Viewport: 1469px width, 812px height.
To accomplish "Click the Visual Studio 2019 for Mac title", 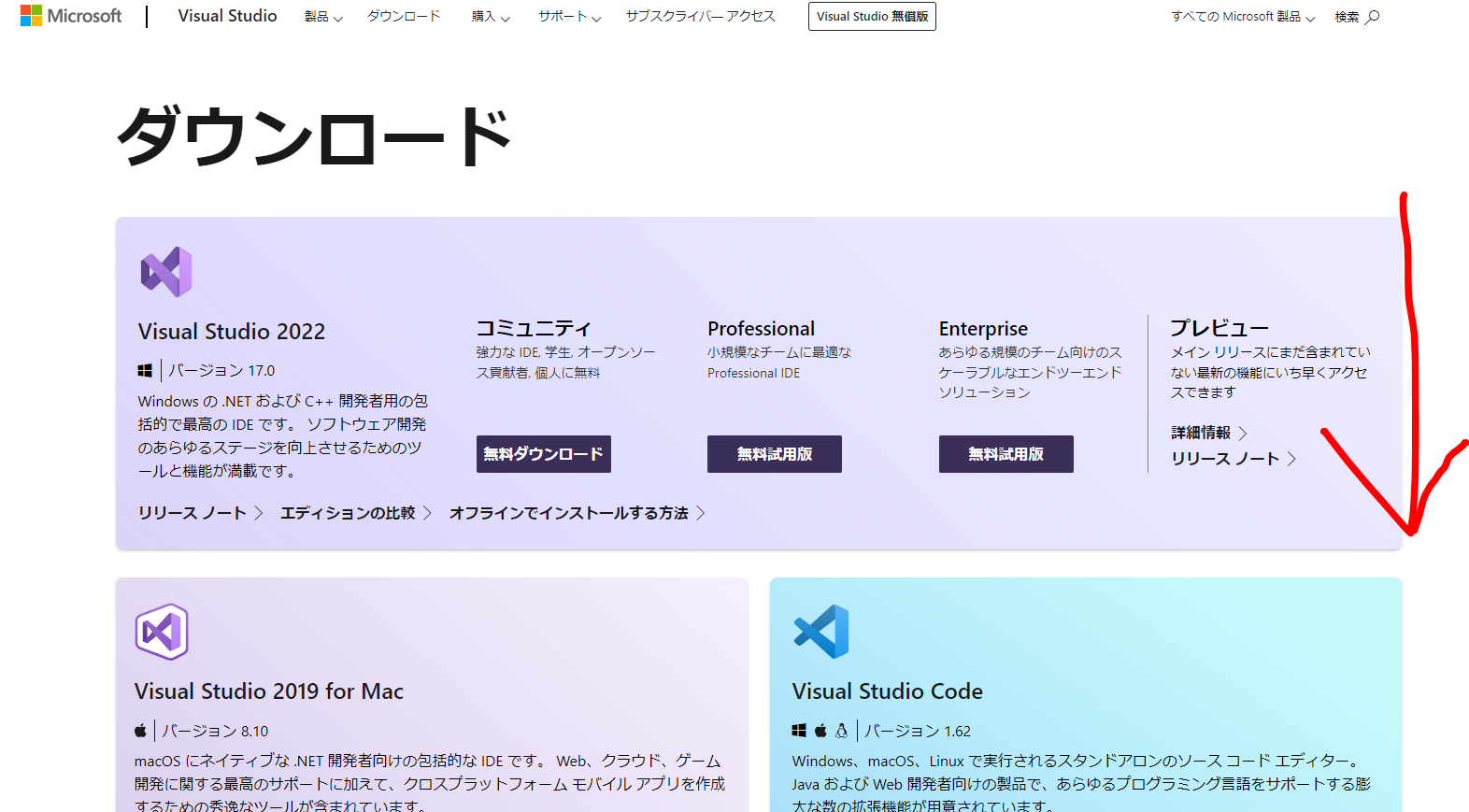I will click(x=269, y=691).
